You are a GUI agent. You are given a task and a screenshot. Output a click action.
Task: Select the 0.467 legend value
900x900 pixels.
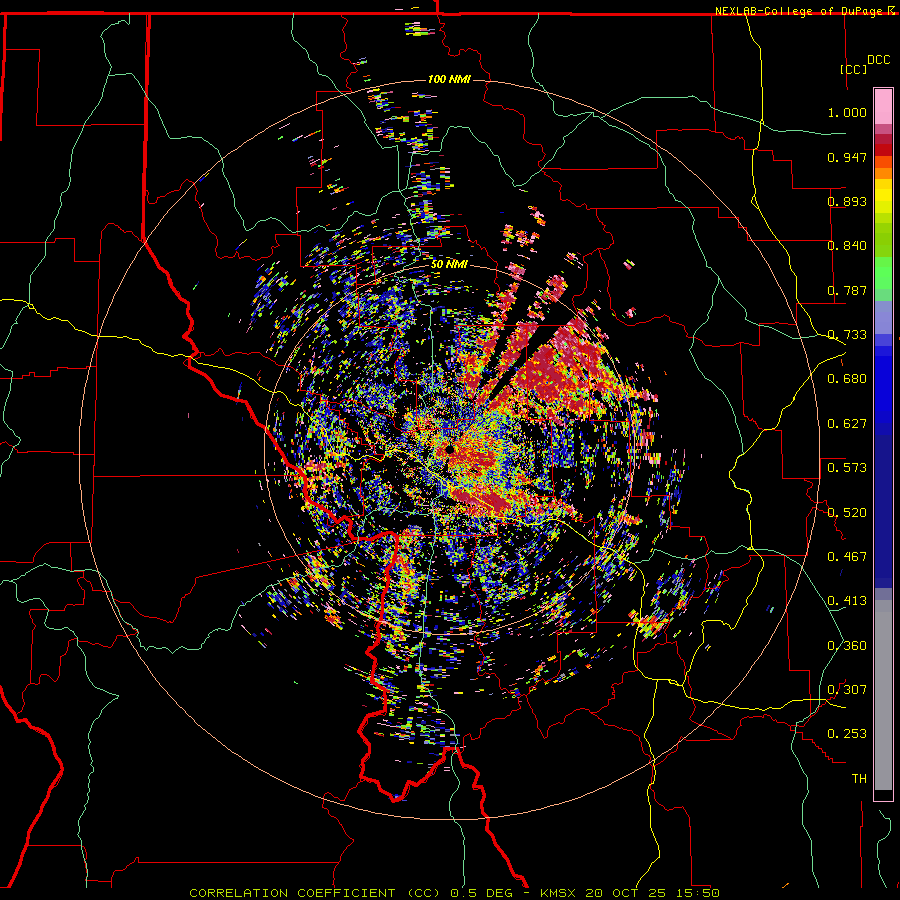847,557
